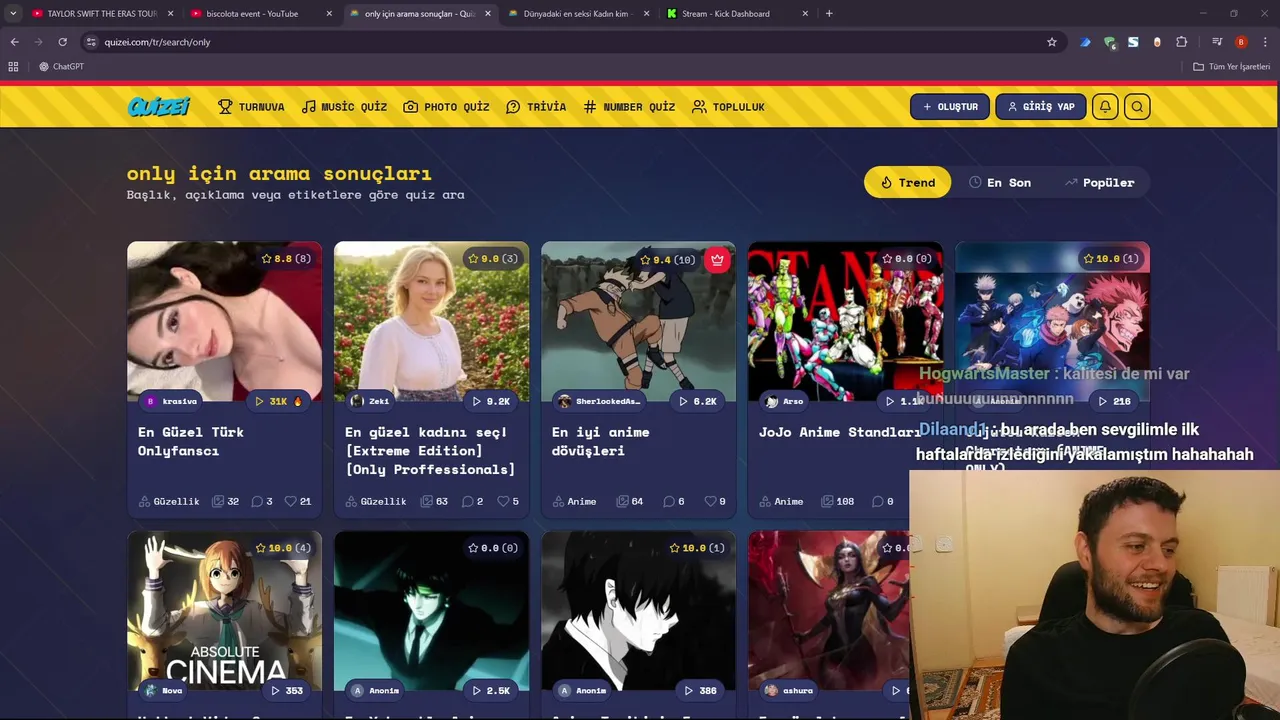Viewport: 1280px width, 720px height.
Task: Open En iyi anime dövüşleri title
Action: [601, 441]
